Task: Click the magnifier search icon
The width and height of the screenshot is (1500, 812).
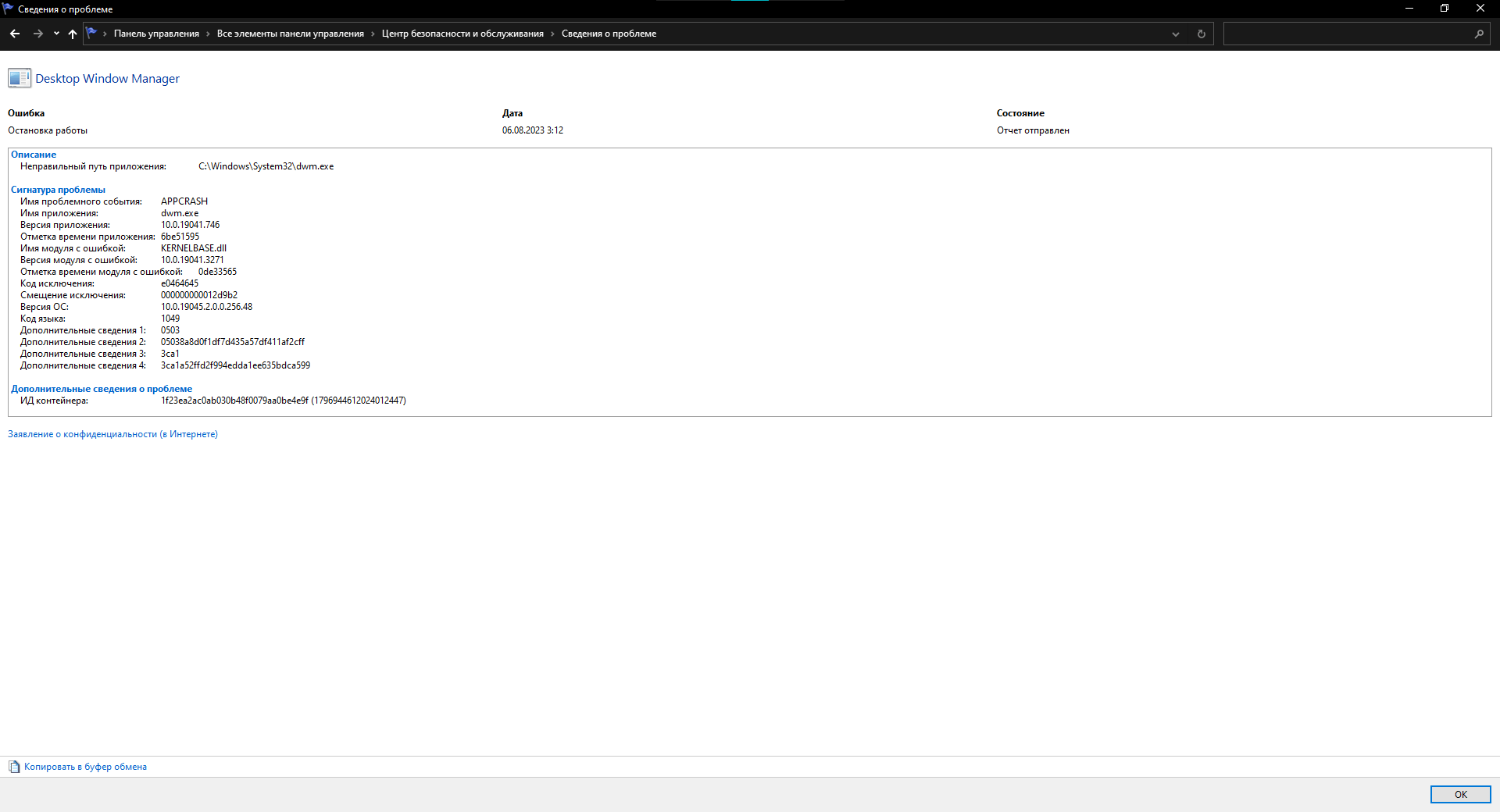Action: [1479, 34]
